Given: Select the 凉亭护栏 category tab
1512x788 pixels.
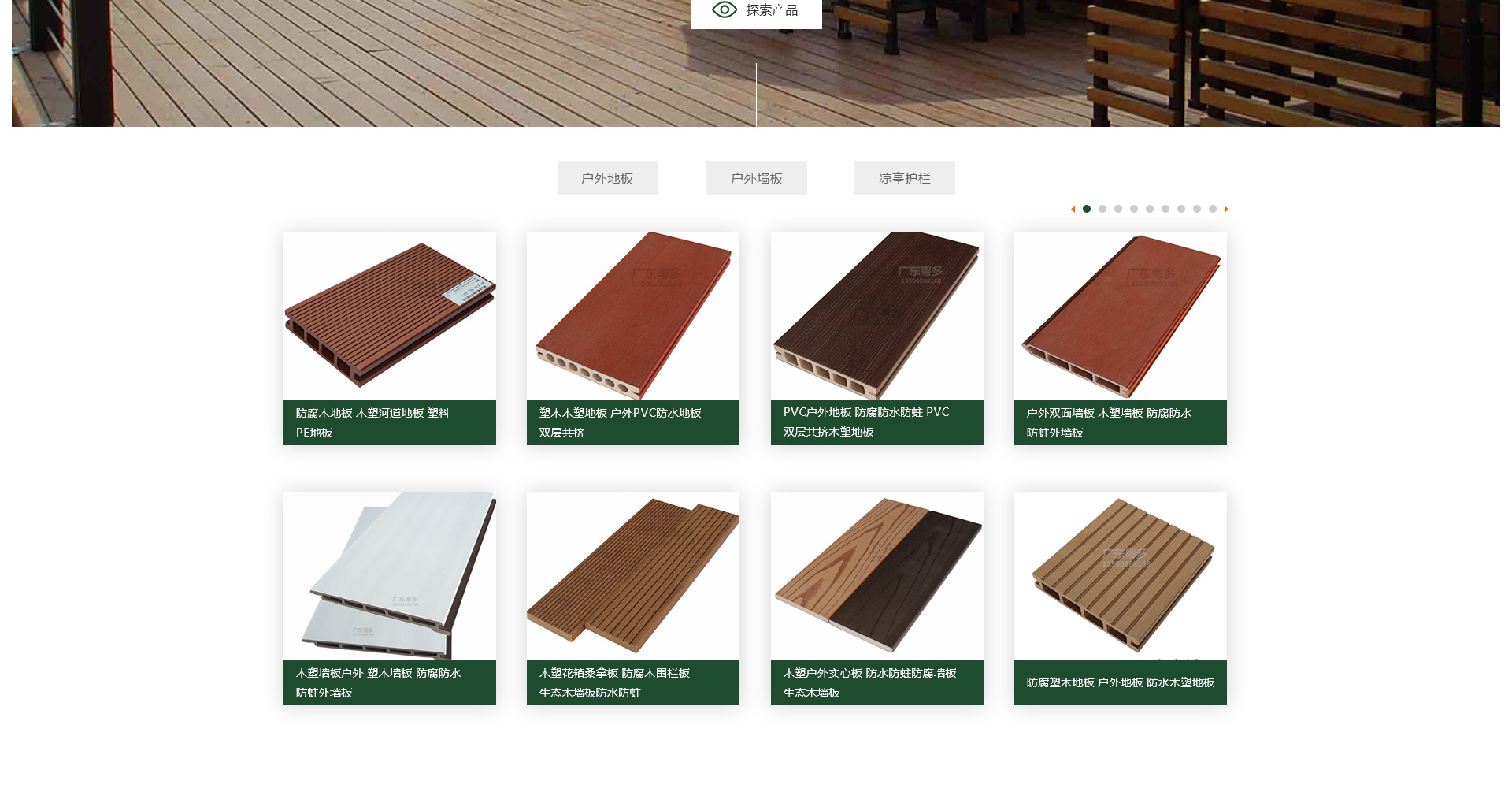Looking at the screenshot, I should [904, 178].
